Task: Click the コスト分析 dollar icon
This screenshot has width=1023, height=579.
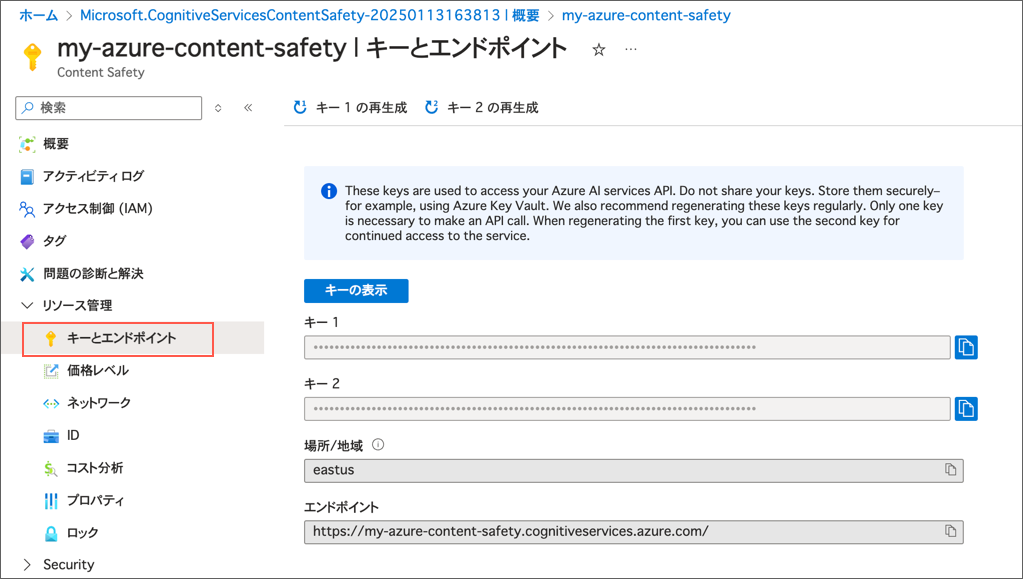Action: (50, 468)
